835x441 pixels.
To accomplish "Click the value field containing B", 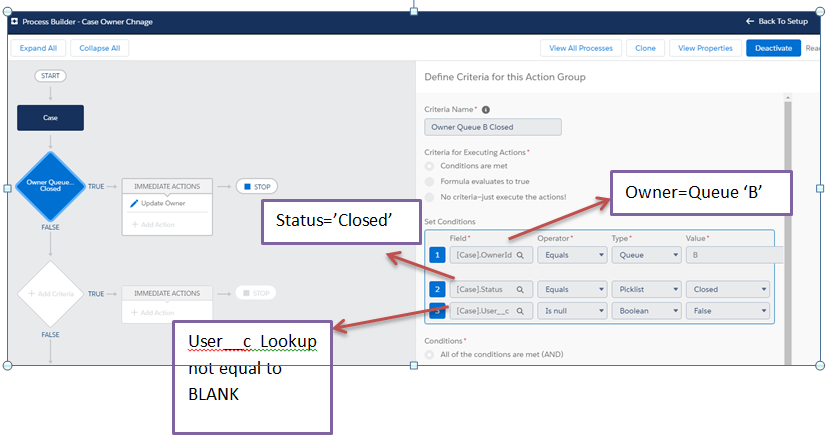I will click(734, 255).
